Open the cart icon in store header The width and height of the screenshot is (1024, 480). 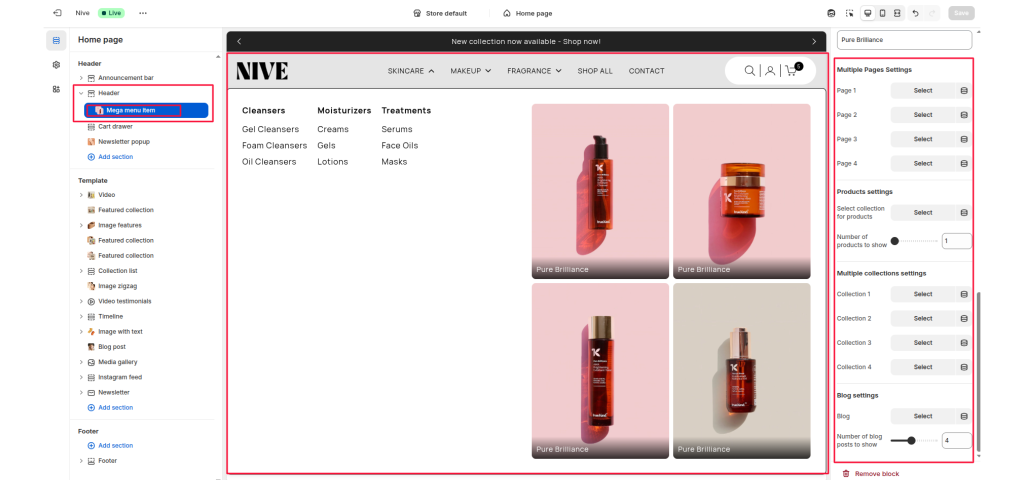pyautogui.click(x=791, y=71)
